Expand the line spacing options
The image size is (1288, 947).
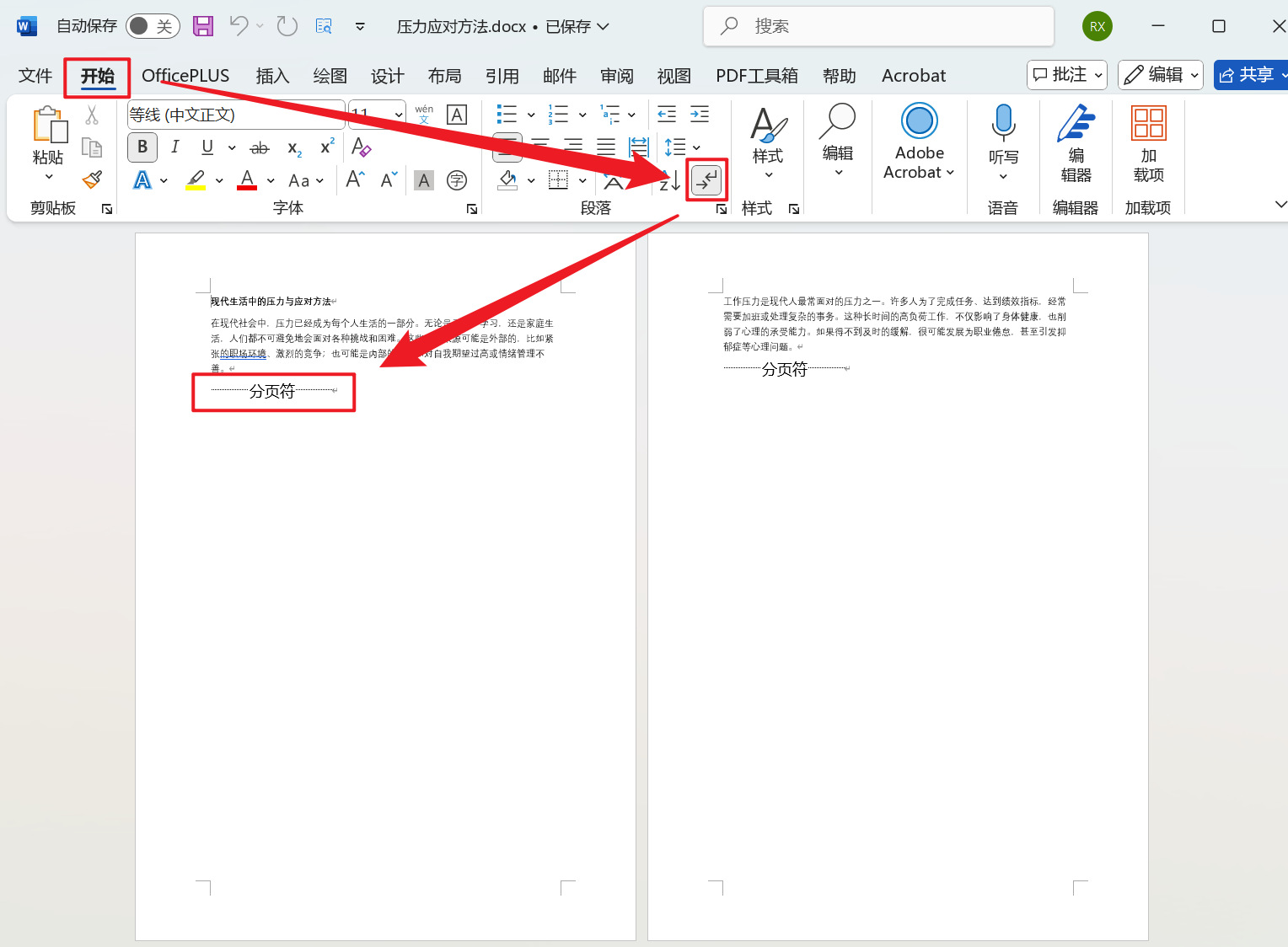pyautogui.click(x=695, y=147)
